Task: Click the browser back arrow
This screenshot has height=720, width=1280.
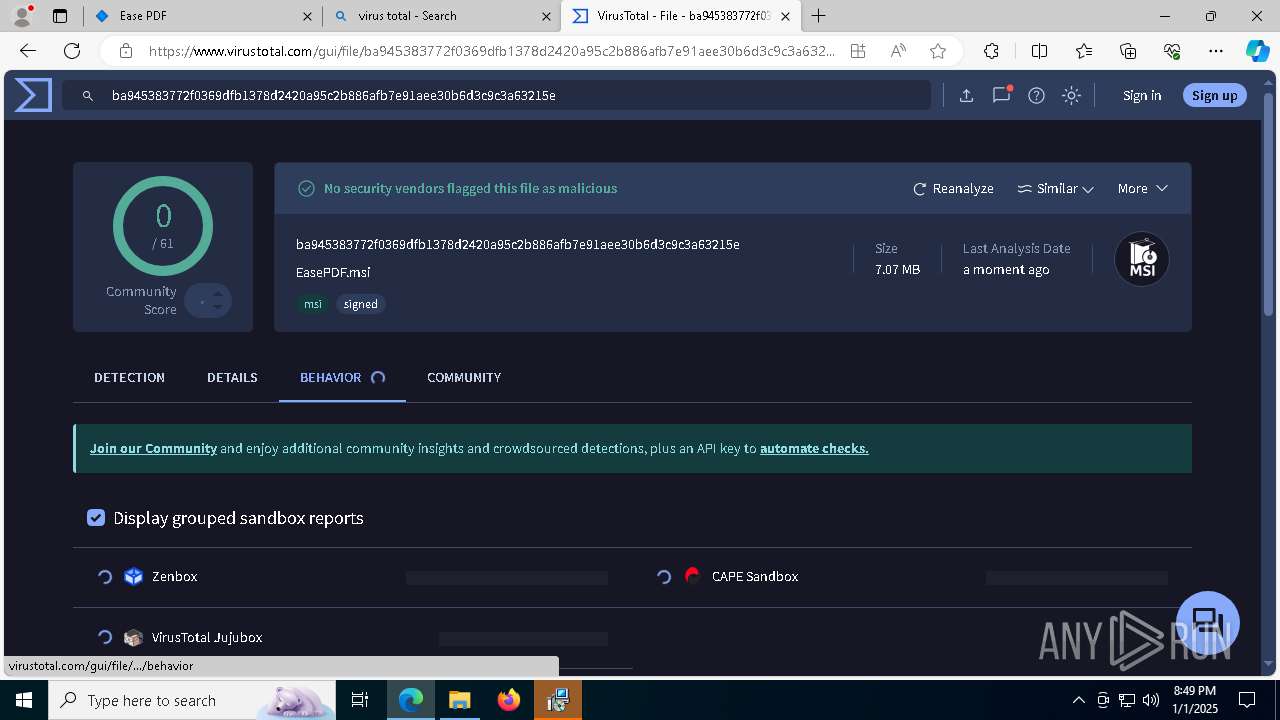Action: (x=28, y=51)
